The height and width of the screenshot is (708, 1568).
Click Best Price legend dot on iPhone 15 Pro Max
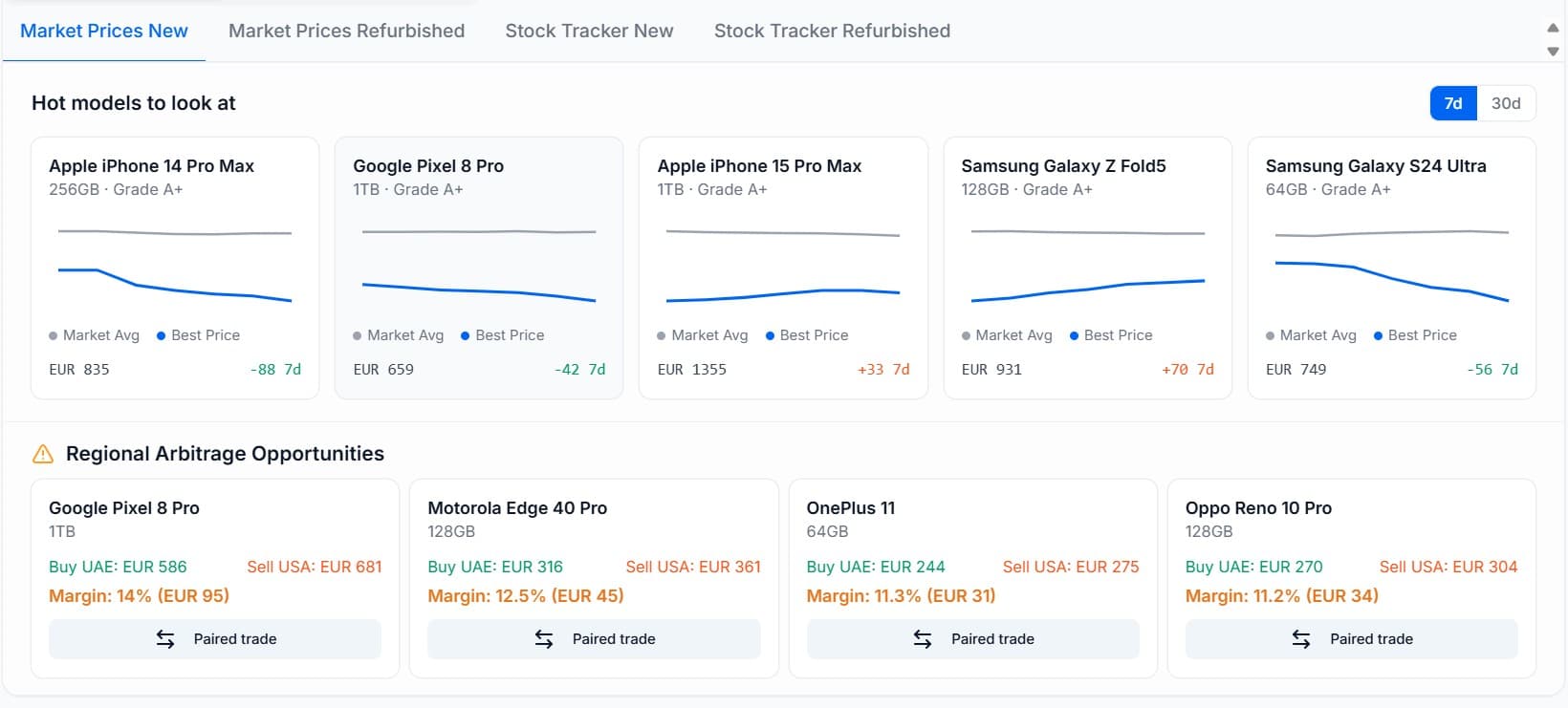tap(770, 336)
